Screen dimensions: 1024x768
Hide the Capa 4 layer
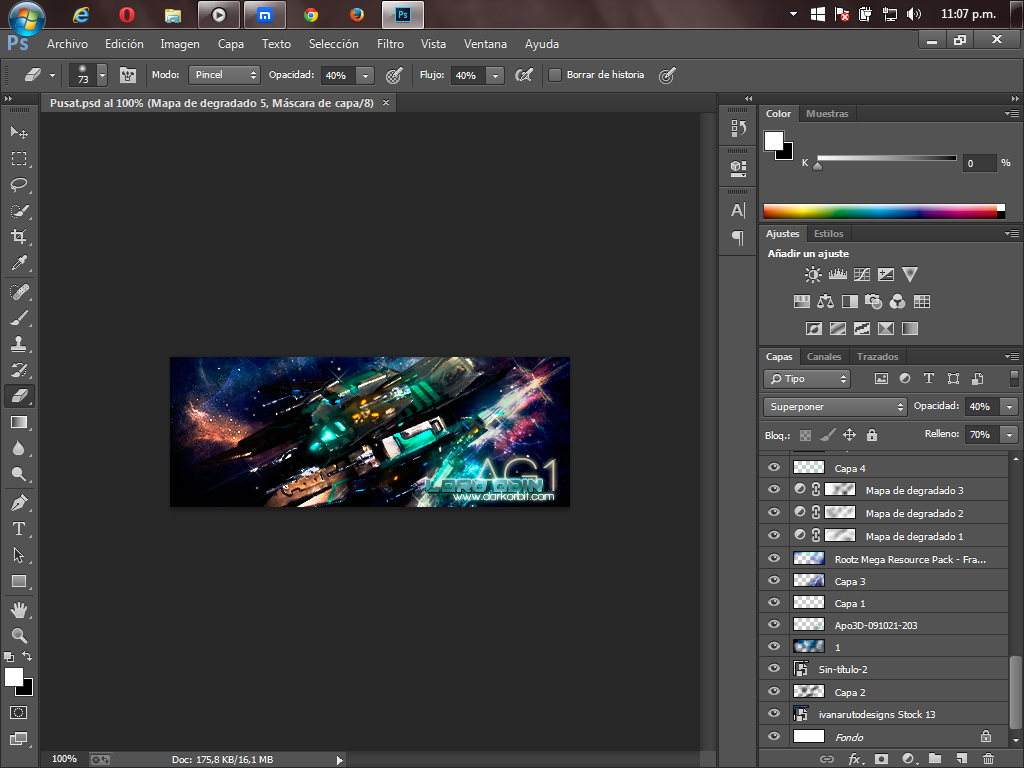[774, 468]
